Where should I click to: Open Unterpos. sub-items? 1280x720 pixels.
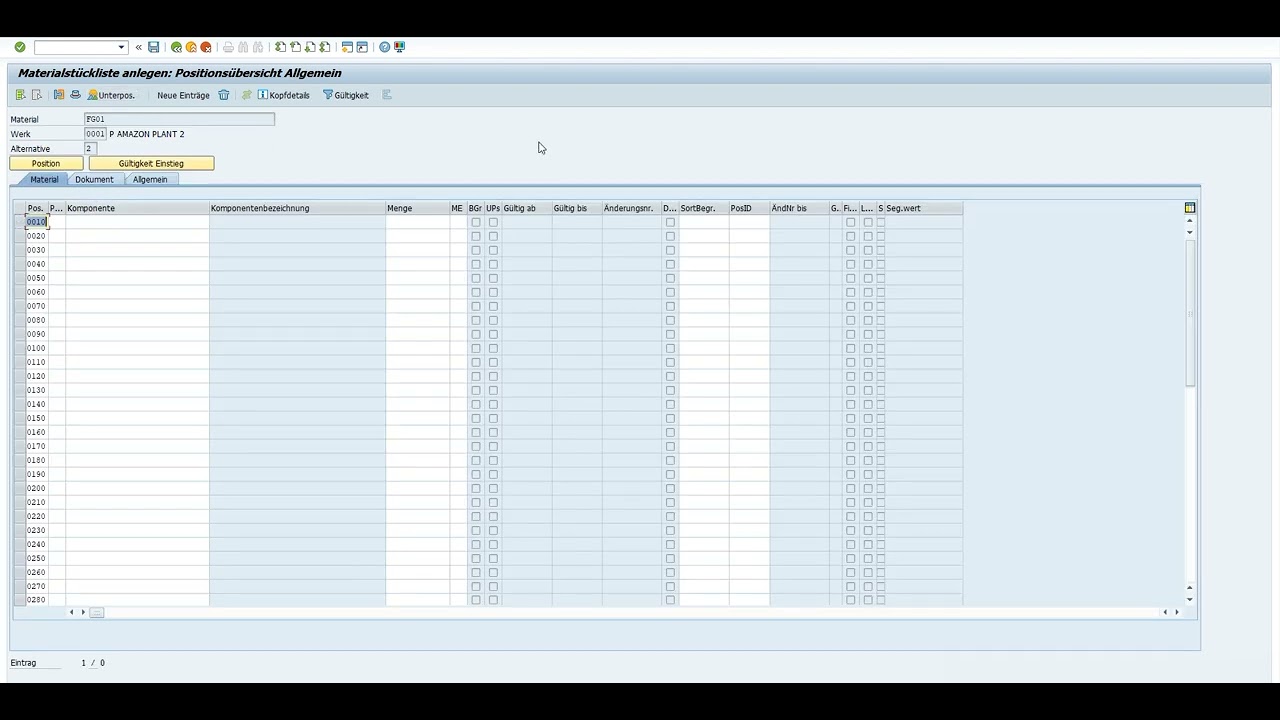pos(111,95)
